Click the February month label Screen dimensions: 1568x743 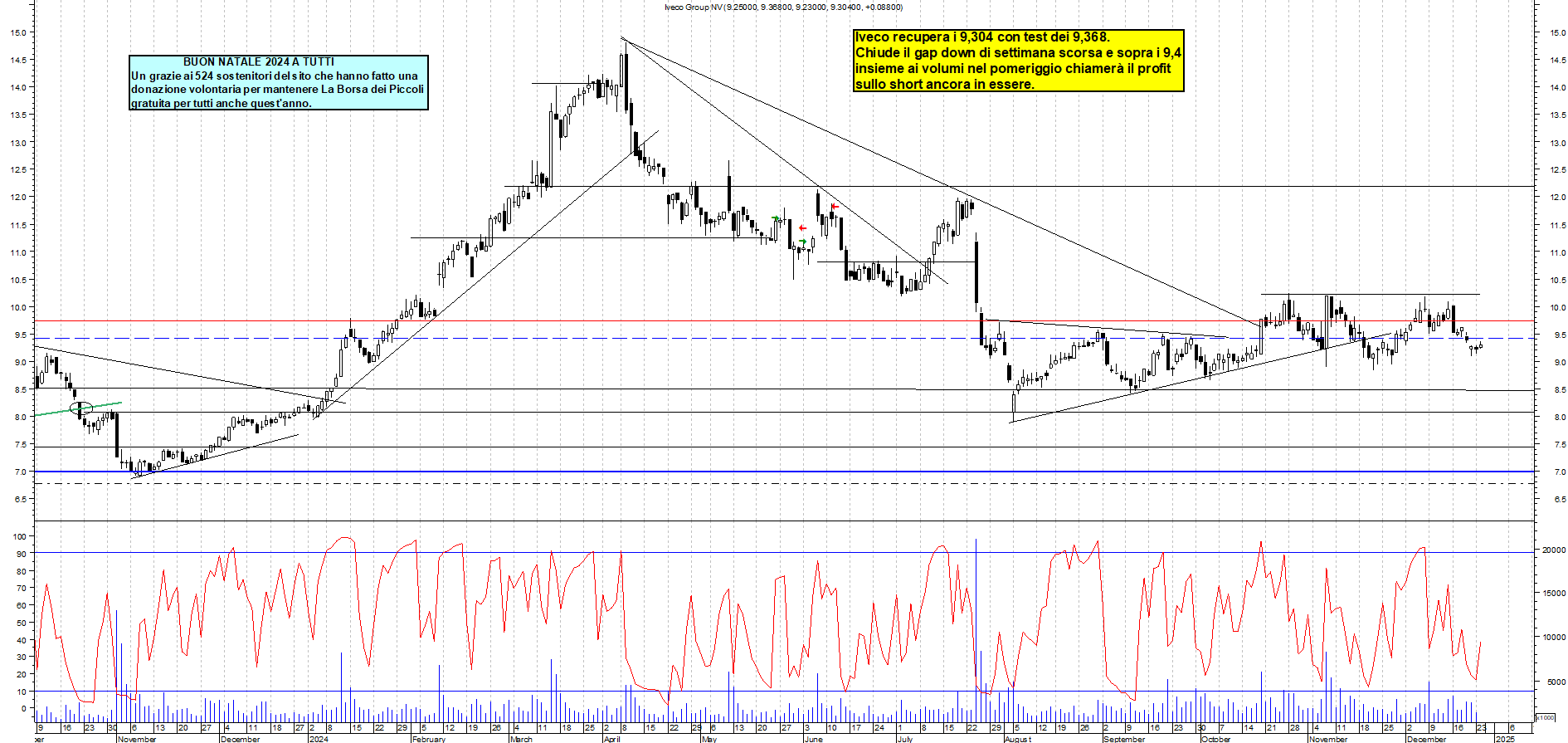429,739
